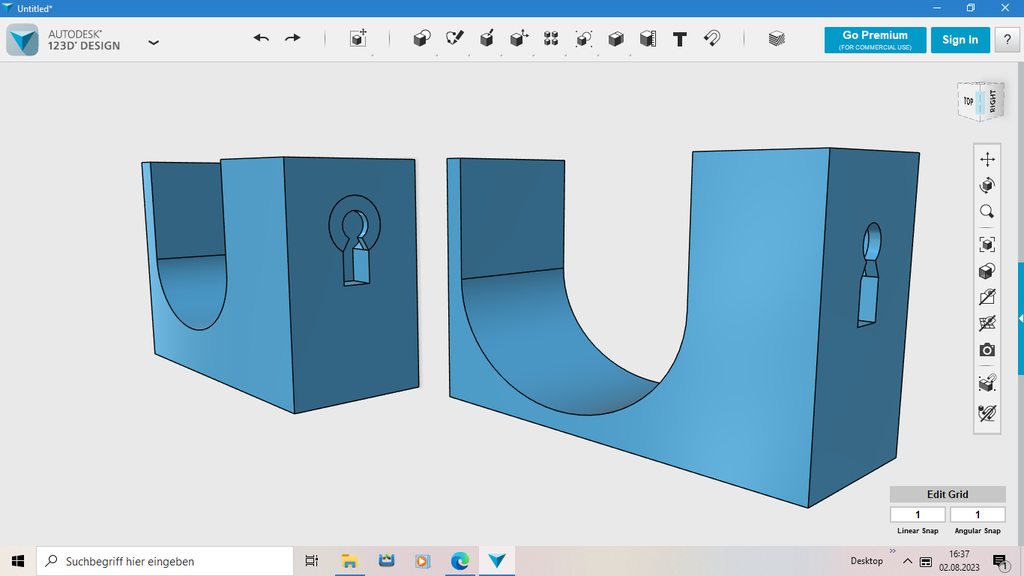
Task: Open the Help question mark button
Action: pyautogui.click(x=1007, y=40)
